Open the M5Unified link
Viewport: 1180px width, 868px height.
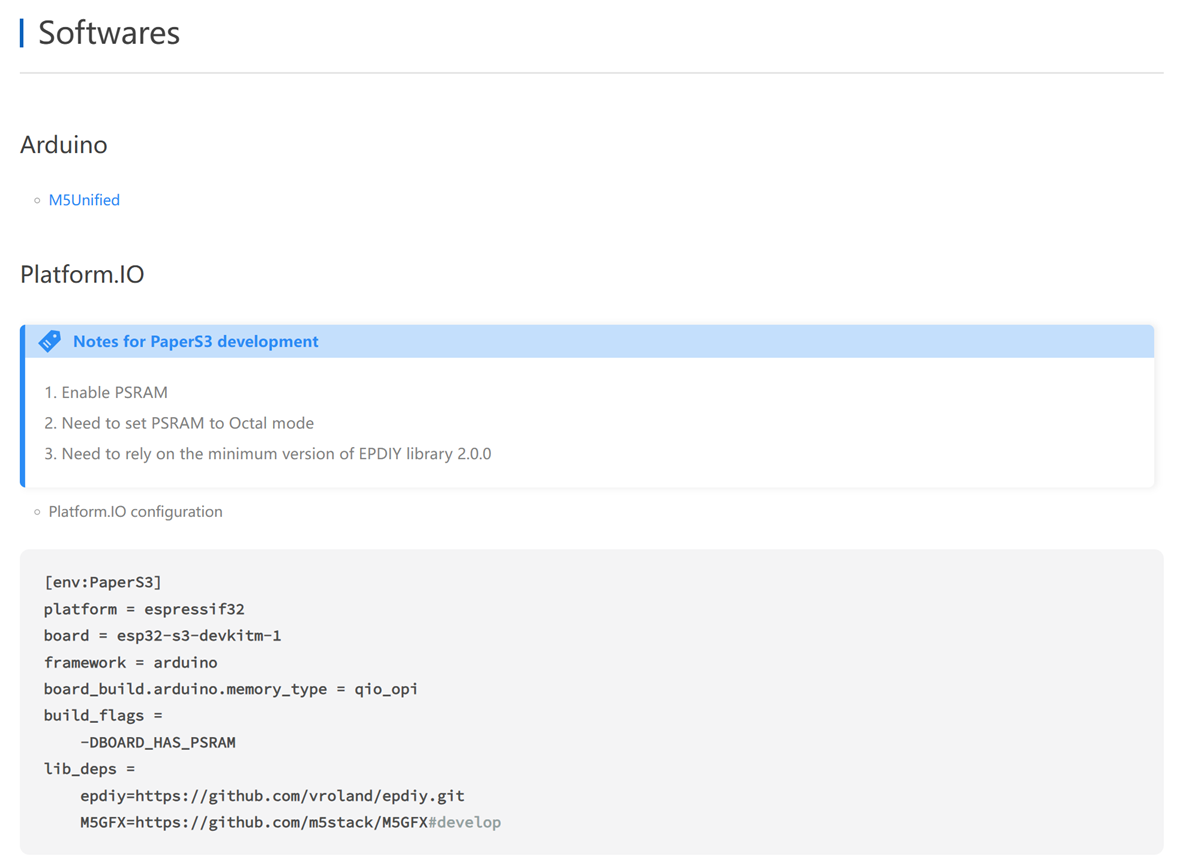click(x=84, y=200)
